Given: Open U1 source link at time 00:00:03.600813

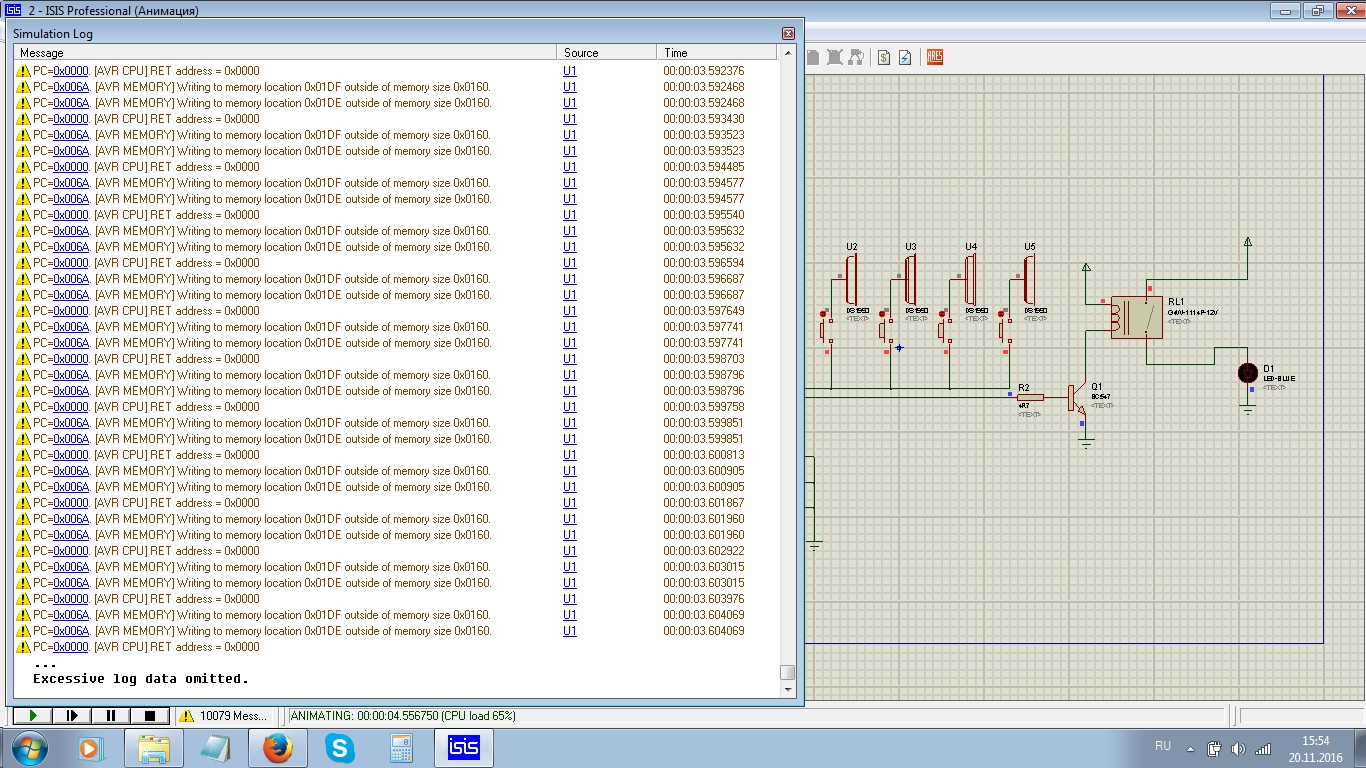Looking at the screenshot, I should coord(570,455).
